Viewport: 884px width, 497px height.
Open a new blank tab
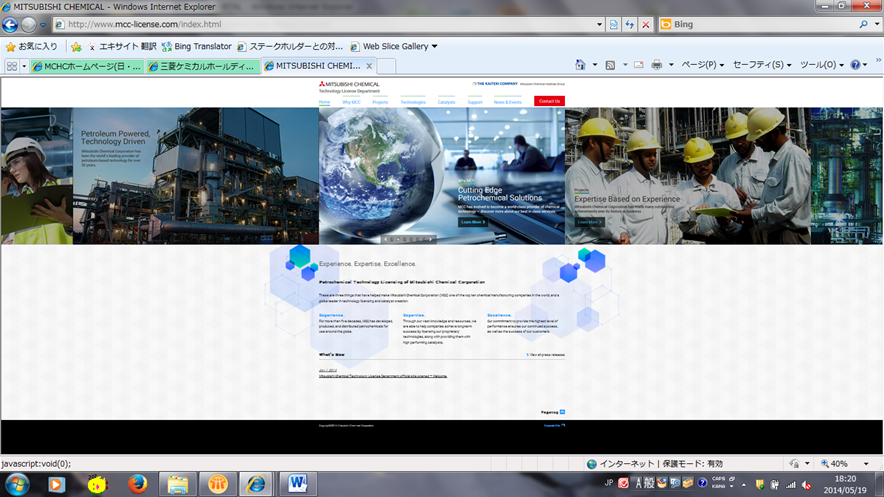point(386,66)
